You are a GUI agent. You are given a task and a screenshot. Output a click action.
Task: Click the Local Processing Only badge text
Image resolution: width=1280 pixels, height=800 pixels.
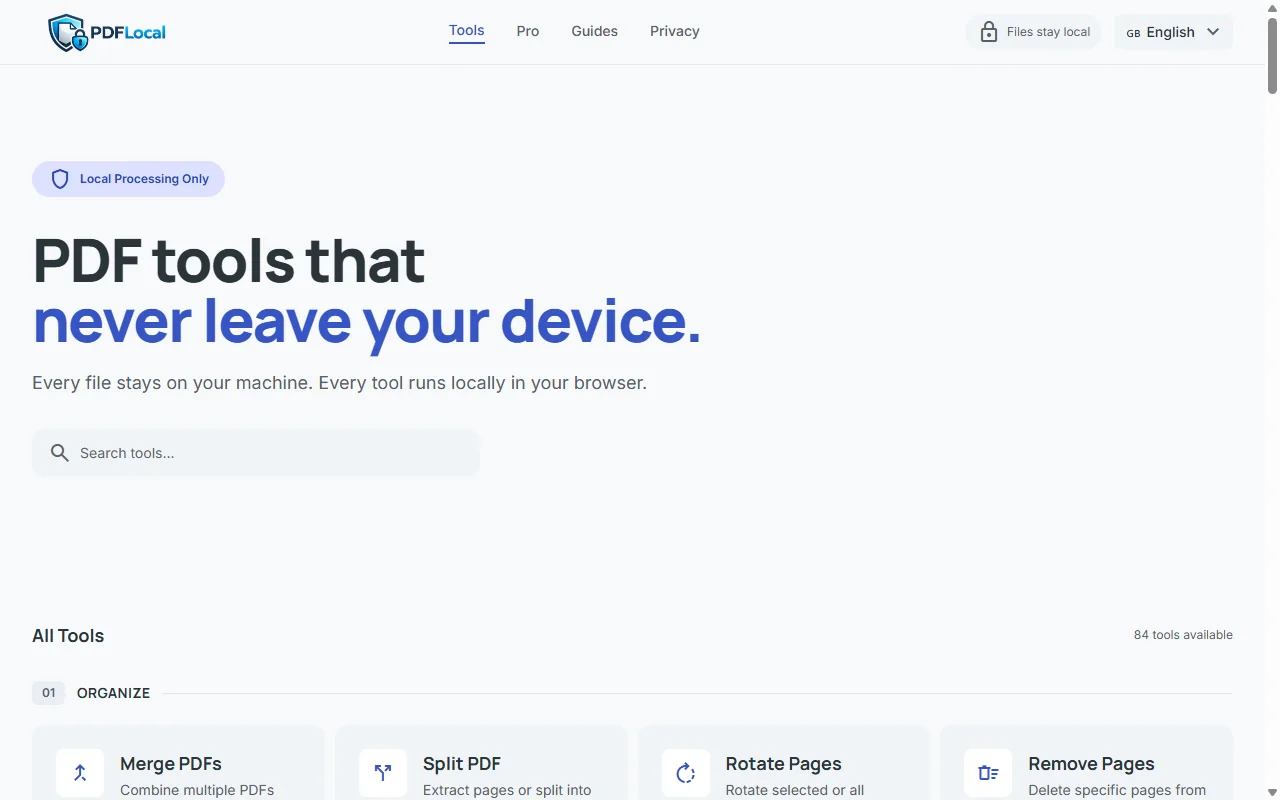click(144, 179)
